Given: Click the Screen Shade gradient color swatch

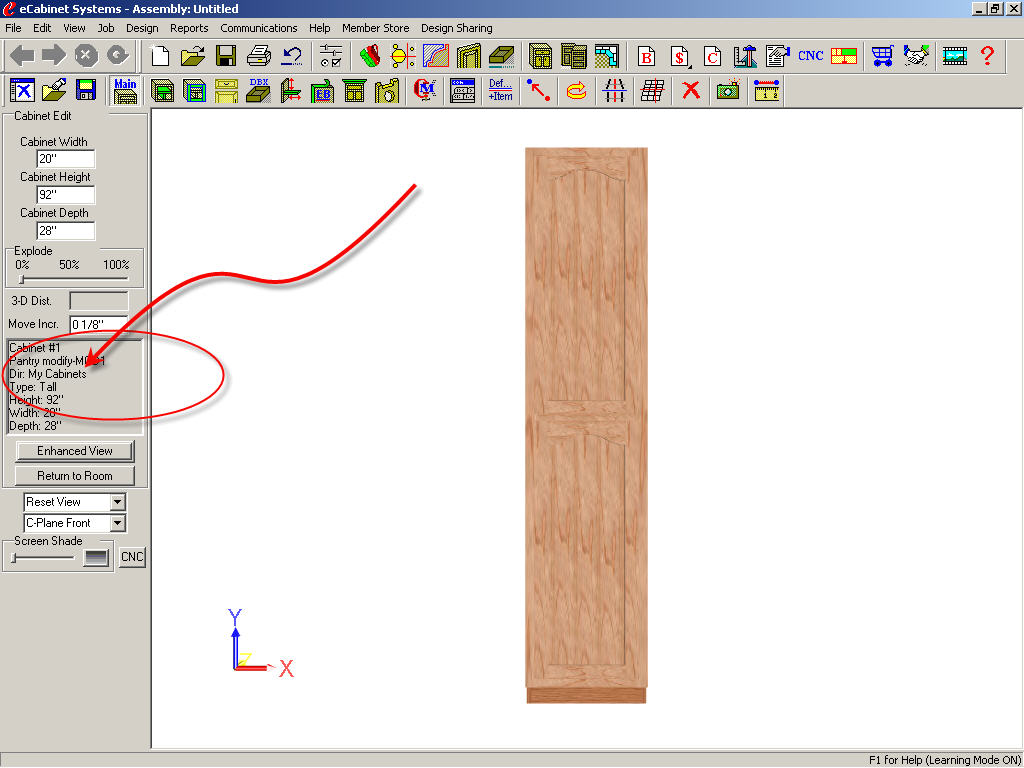Looking at the screenshot, I should tap(95, 558).
